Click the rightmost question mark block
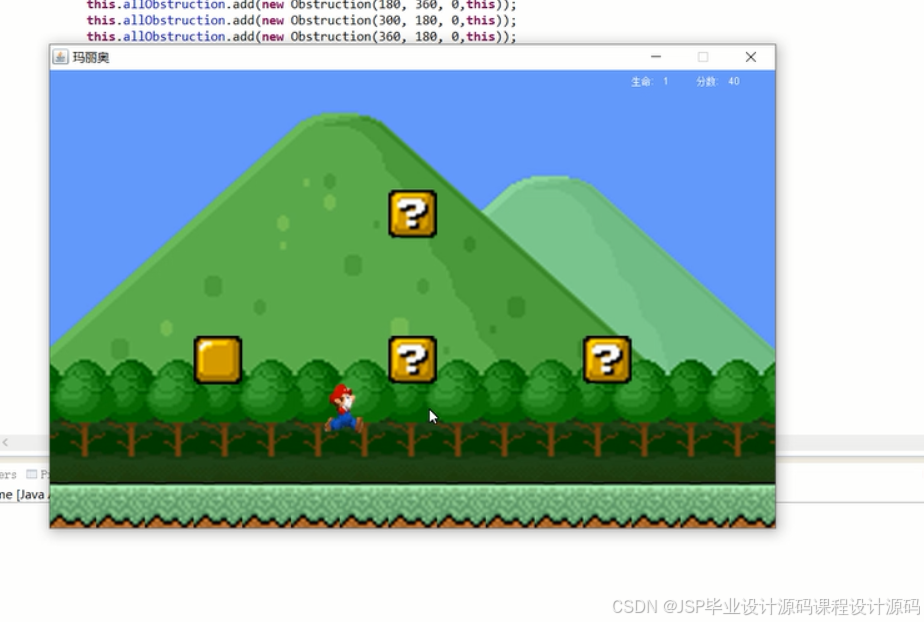The image size is (924, 622). (607, 359)
